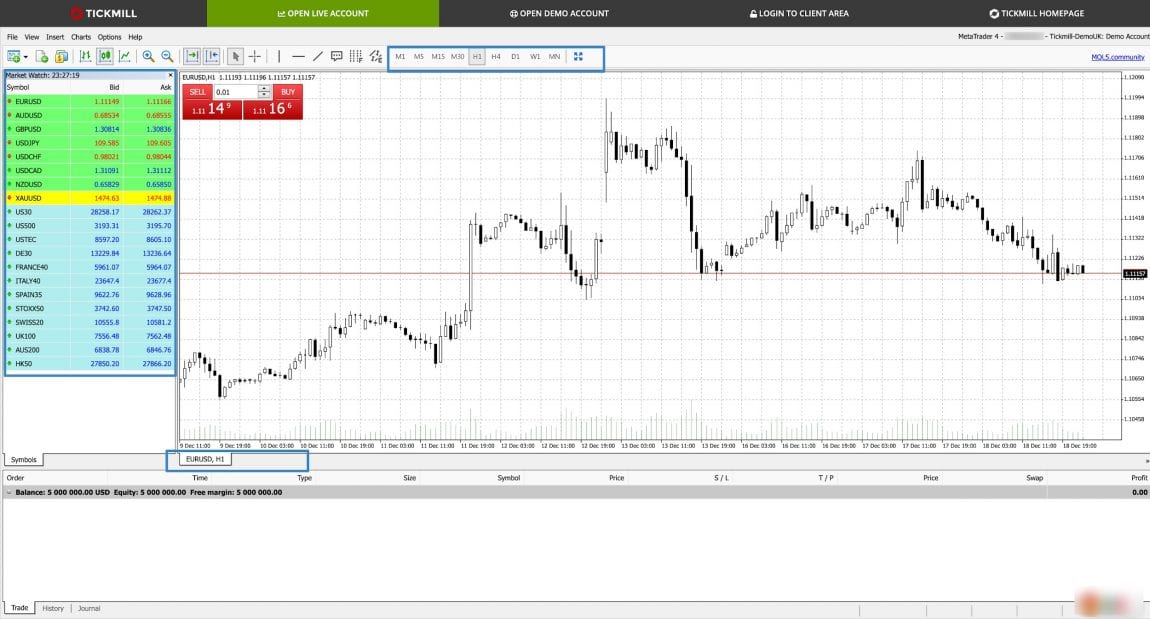Open the new chart dropdown arrow
1150x619 pixels.
click(26, 57)
